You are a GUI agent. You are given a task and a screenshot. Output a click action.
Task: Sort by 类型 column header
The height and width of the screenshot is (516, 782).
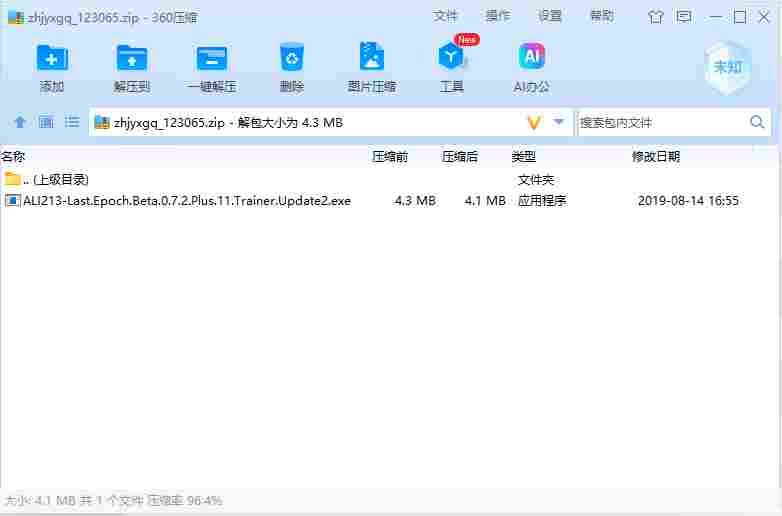[524, 157]
